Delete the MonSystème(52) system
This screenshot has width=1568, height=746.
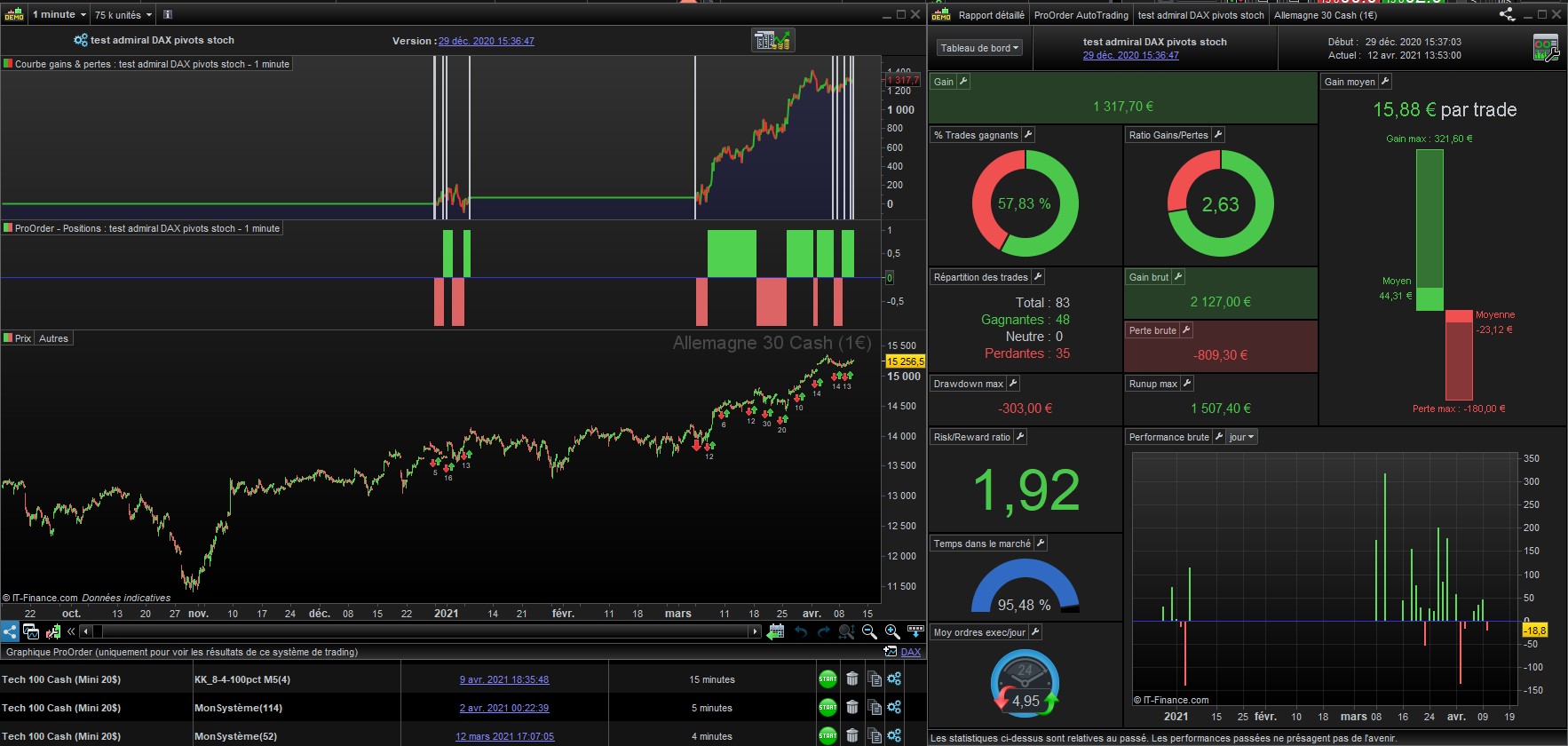[852, 735]
